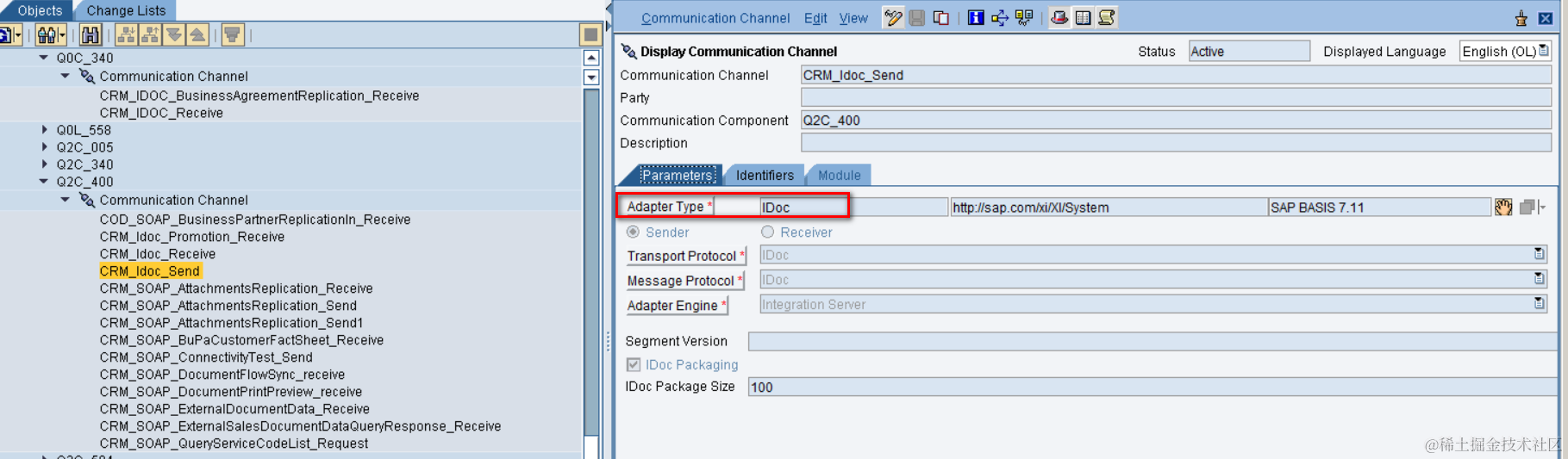This screenshot has height=459, width=1568.
Task: Open the Adapter Engine dropdown
Action: pyautogui.click(x=1539, y=304)
